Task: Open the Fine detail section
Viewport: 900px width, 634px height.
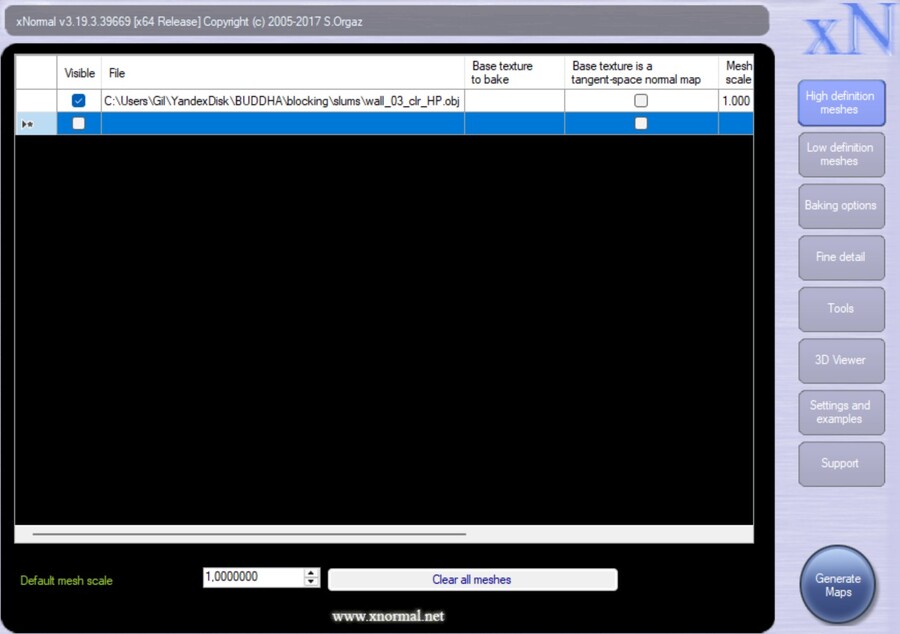Action: coord(841,257)
